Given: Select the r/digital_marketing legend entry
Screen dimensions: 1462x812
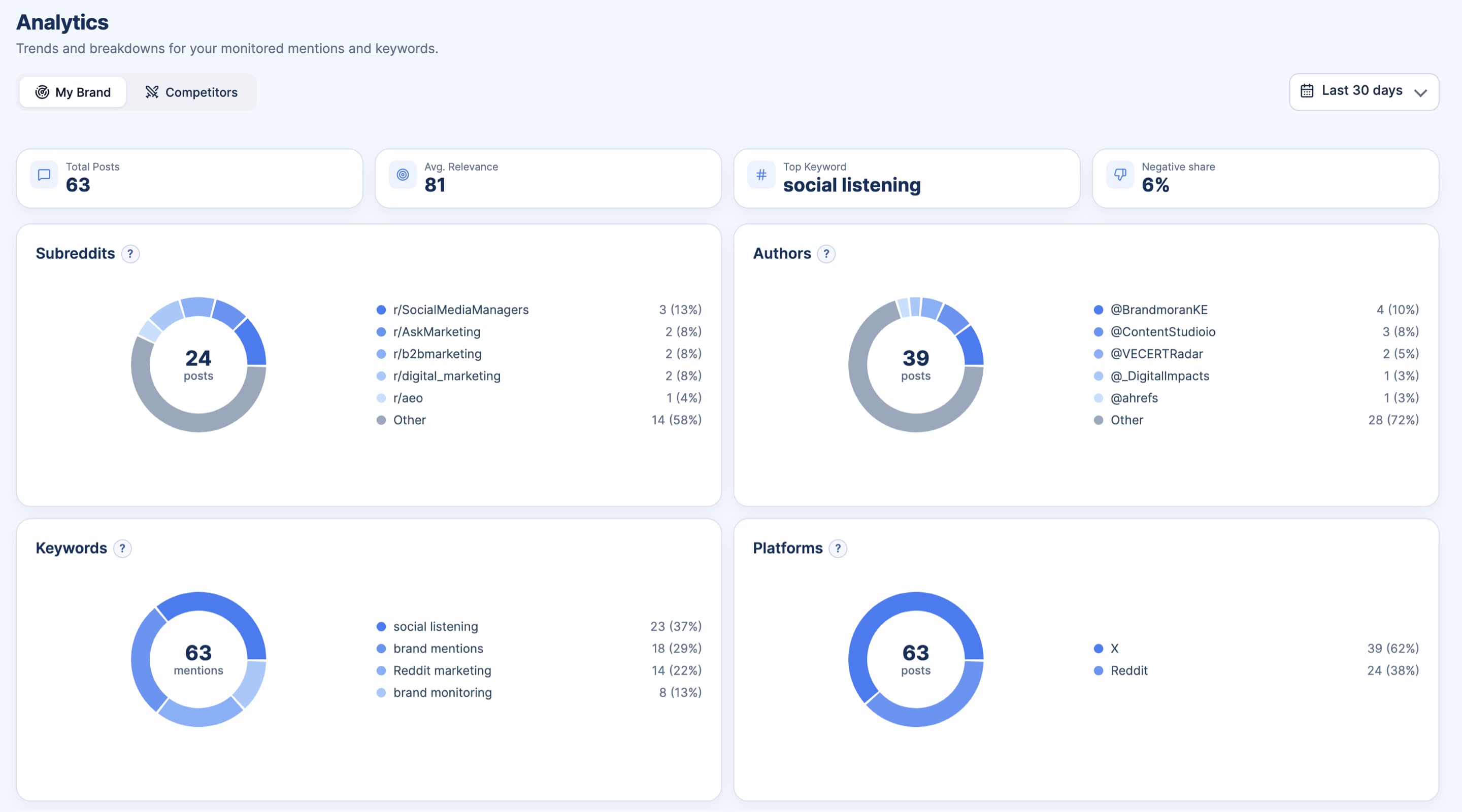Looking at the screenshot, I should tap(539, 376).
